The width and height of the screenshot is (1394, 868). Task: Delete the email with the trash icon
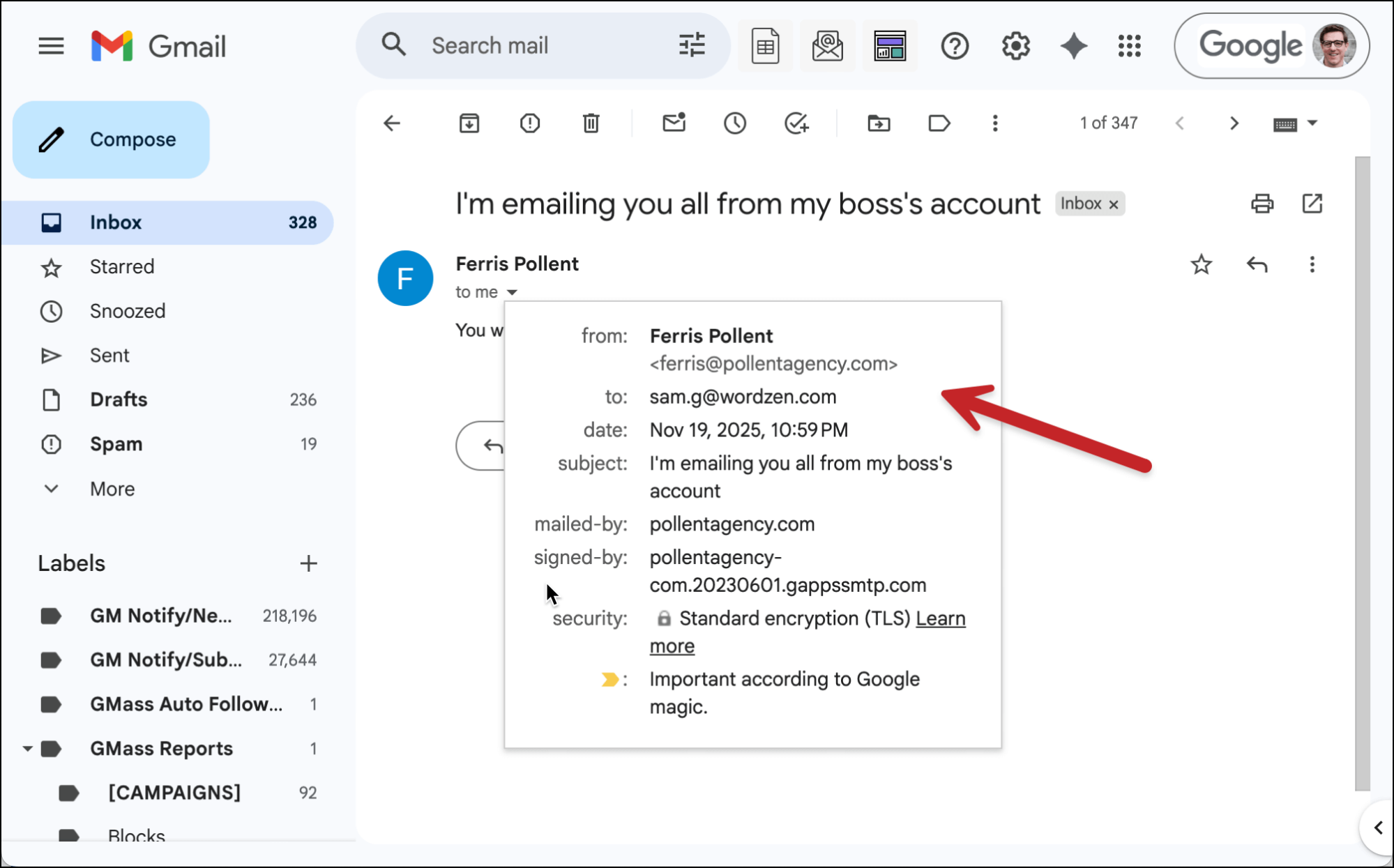[591, 123]
